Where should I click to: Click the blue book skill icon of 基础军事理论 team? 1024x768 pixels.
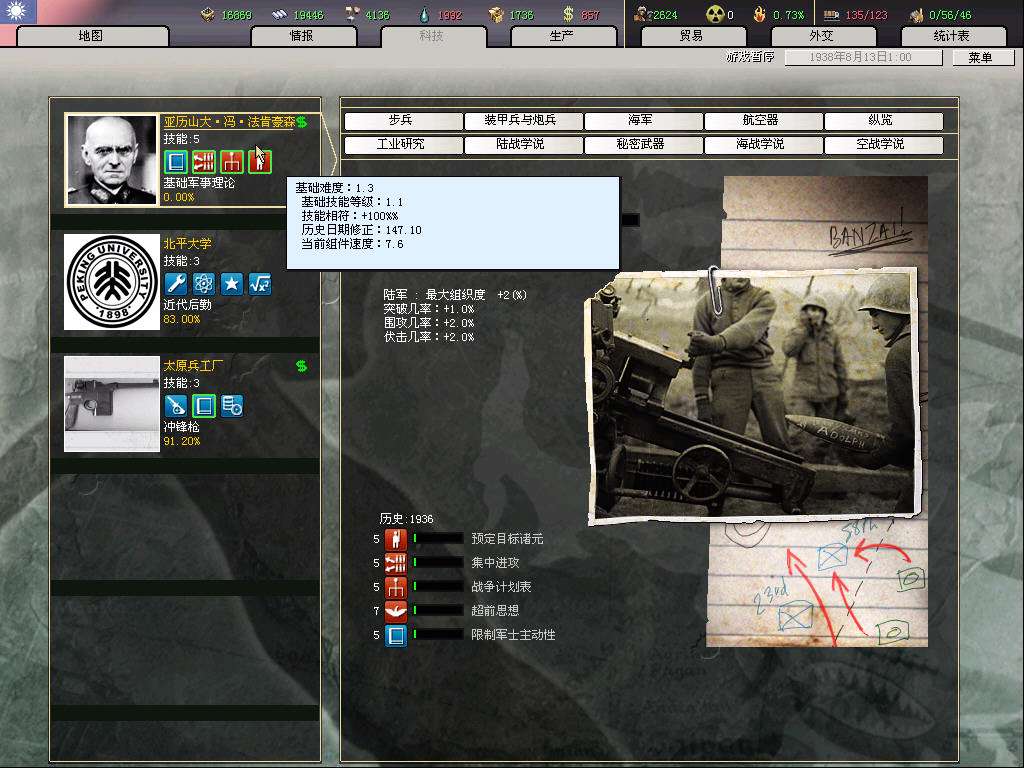tap(176, 162)
